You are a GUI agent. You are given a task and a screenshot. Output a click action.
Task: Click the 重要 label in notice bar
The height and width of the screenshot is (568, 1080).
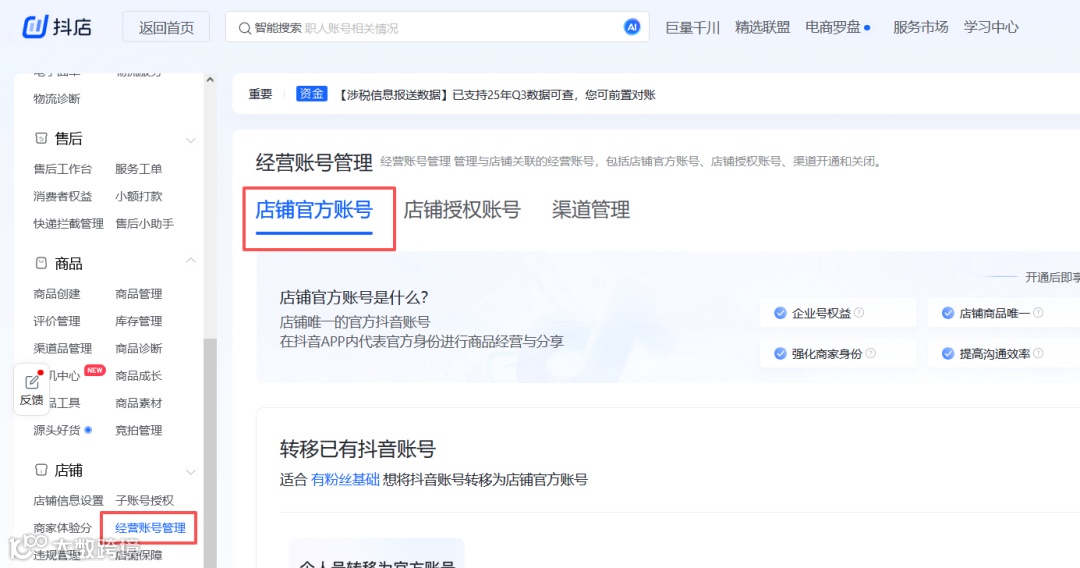pyautogui.click(x=260, y=94)
